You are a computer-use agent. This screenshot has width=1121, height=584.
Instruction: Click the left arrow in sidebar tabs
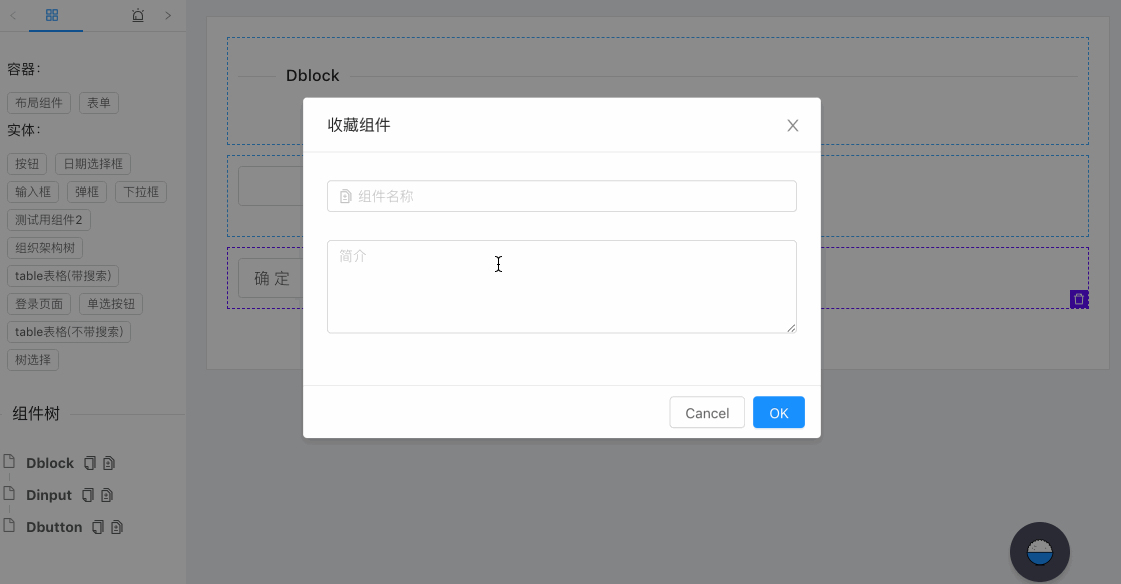click(x=13, y=15)
